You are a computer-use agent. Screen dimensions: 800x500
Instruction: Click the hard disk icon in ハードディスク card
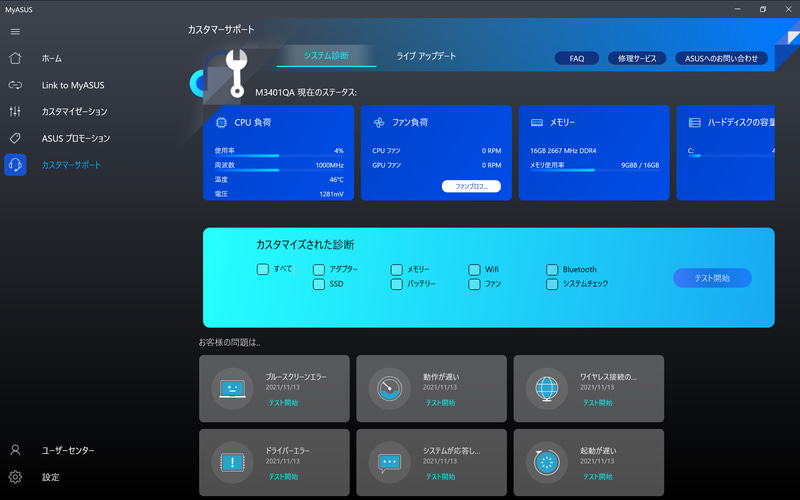click(x=694, y=122)
